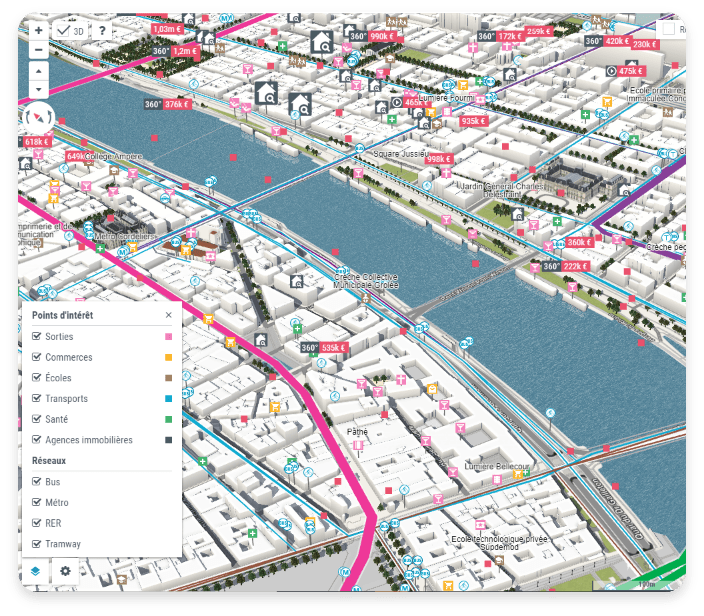Tilt the map up with the up arrow
The width and height of the screenshot is (704, 616).
coord(38,71)
